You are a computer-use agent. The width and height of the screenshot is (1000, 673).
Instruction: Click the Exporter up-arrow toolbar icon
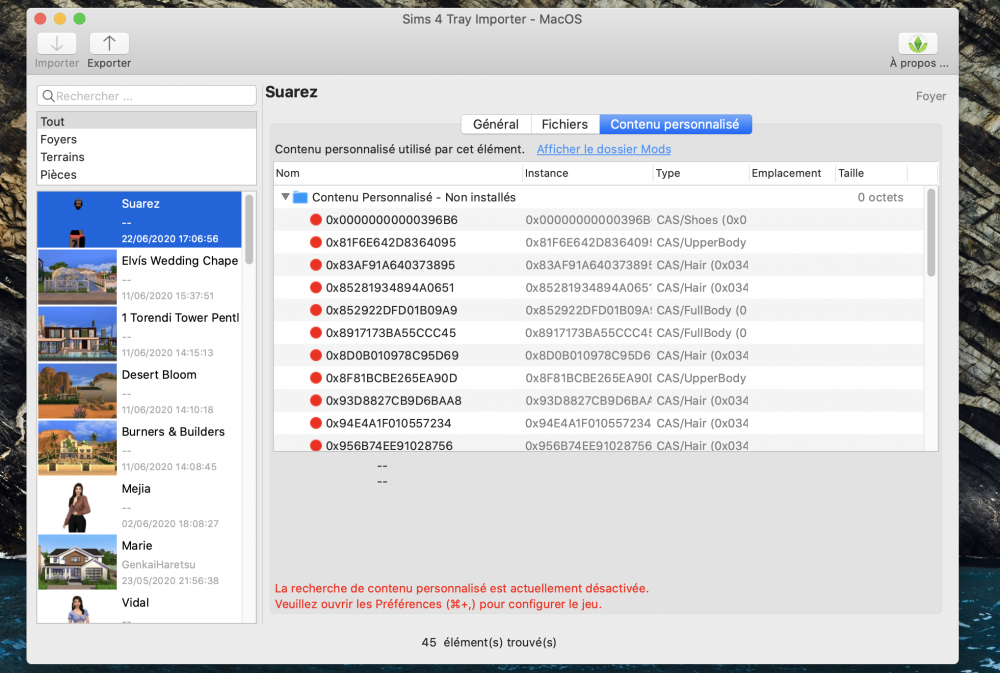tap(109, 43)
